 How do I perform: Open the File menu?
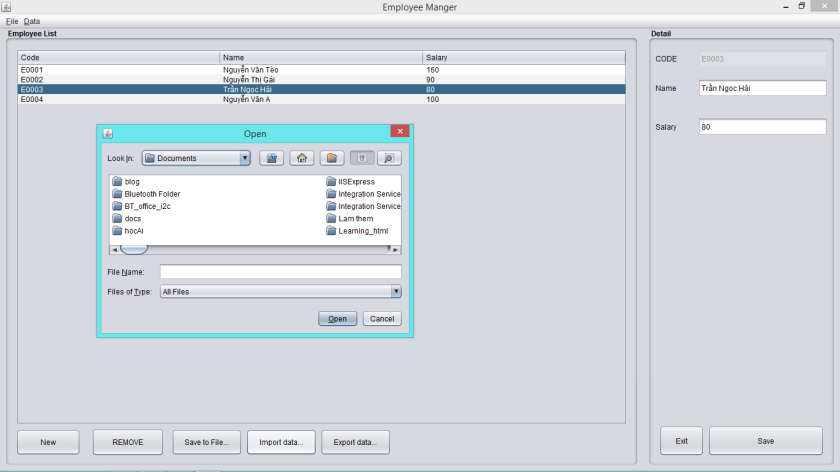12,21
